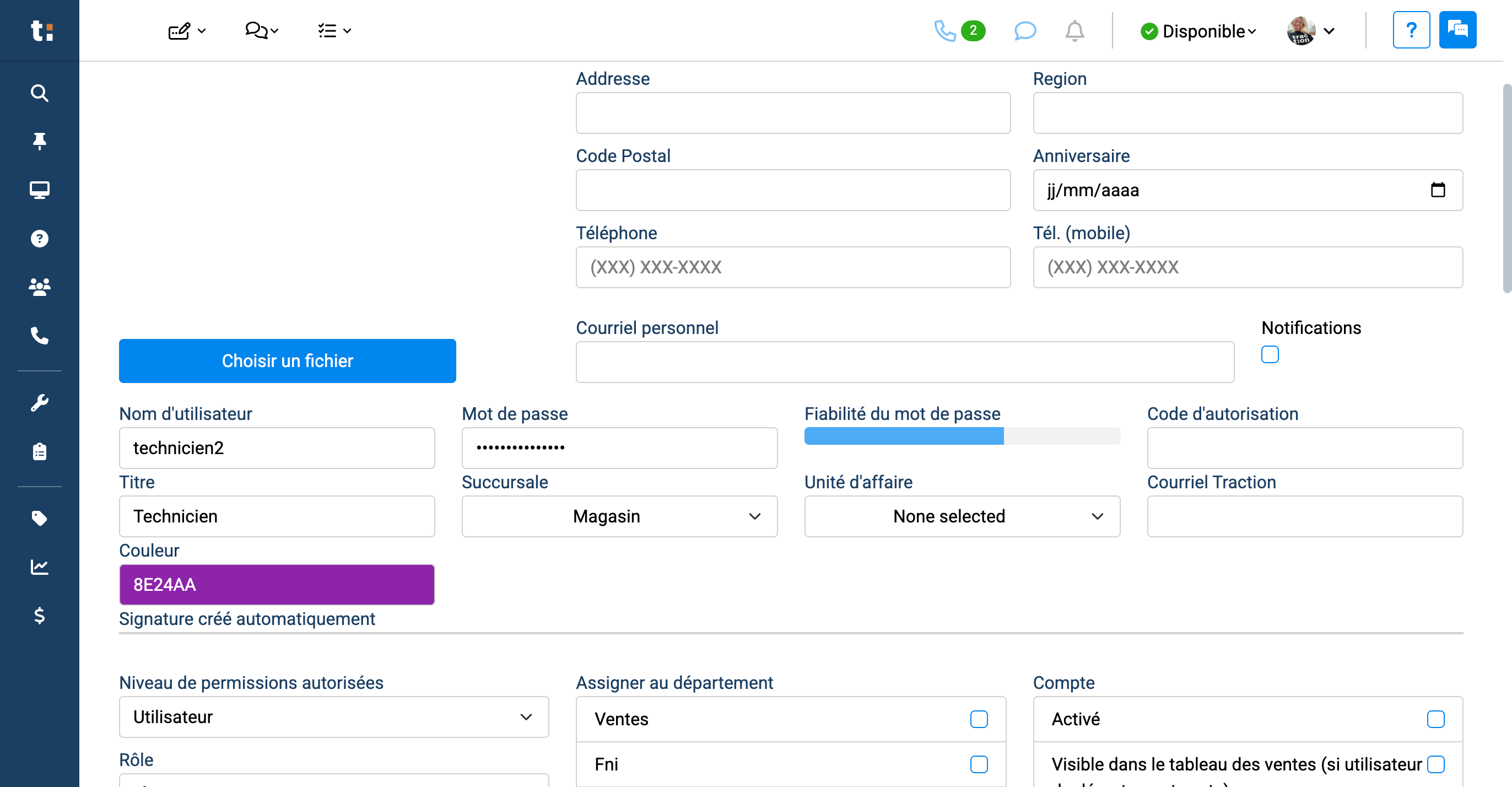The height and width of the screenshot is (787, 1512).
Task: Open the clipboard icon in sidebar
Action: click(x=39, y=451)
